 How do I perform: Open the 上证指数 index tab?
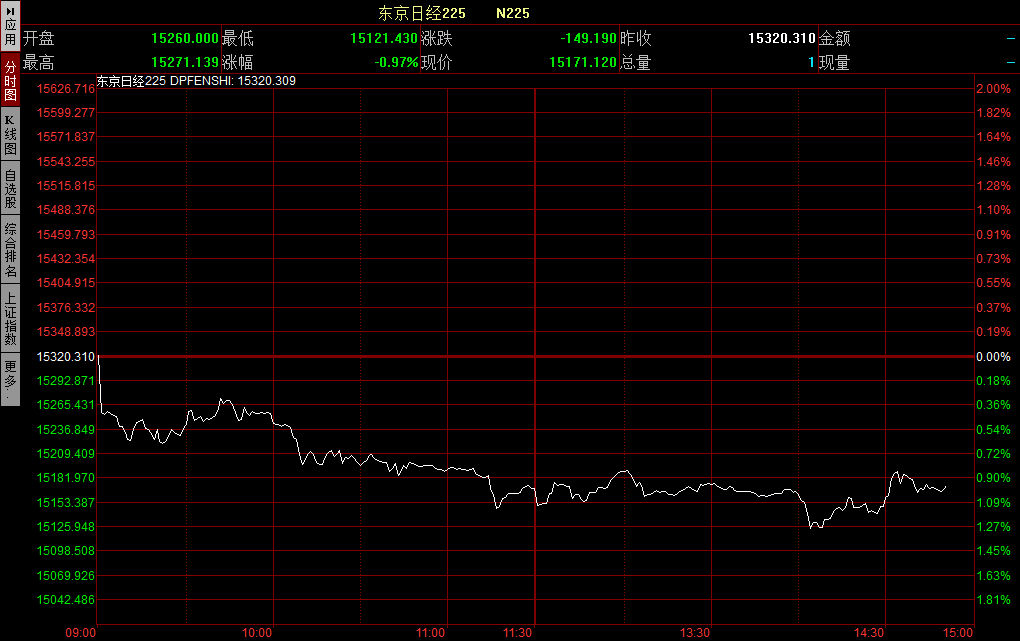click(10, 318)
